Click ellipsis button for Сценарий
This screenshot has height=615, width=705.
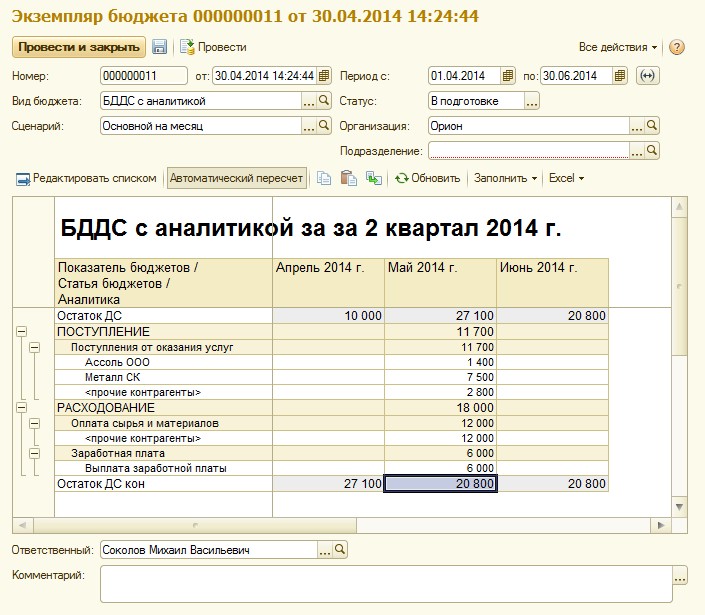point(308,126)
